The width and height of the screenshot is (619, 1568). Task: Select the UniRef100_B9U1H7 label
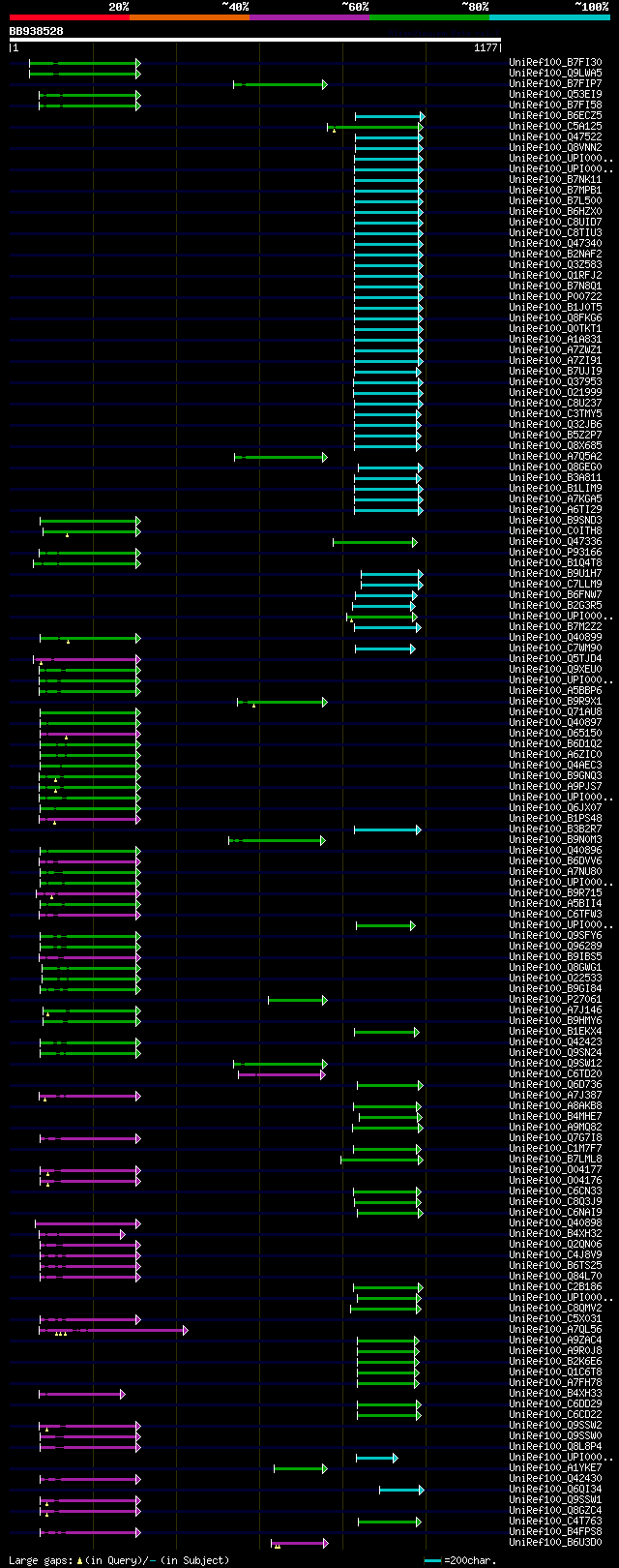(x=555, y=574)
